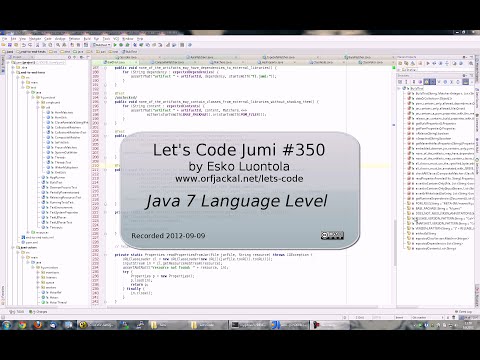Click the Cut scissors icon

point(37,45)
